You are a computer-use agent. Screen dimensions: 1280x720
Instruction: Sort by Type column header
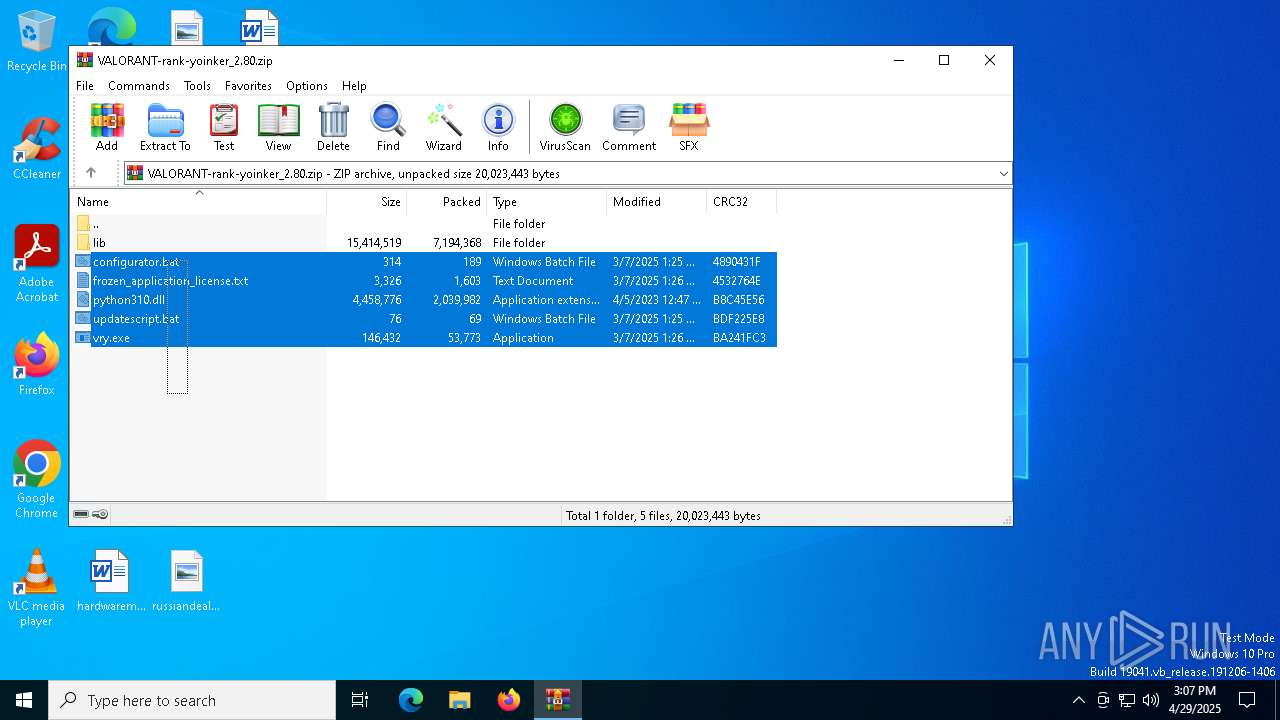click(547, 202)
